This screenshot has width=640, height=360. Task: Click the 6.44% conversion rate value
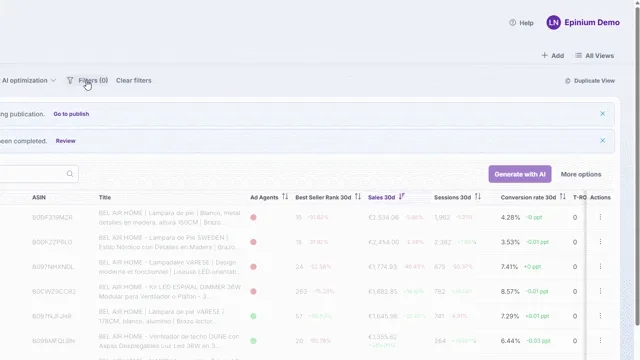click(510, 341)
